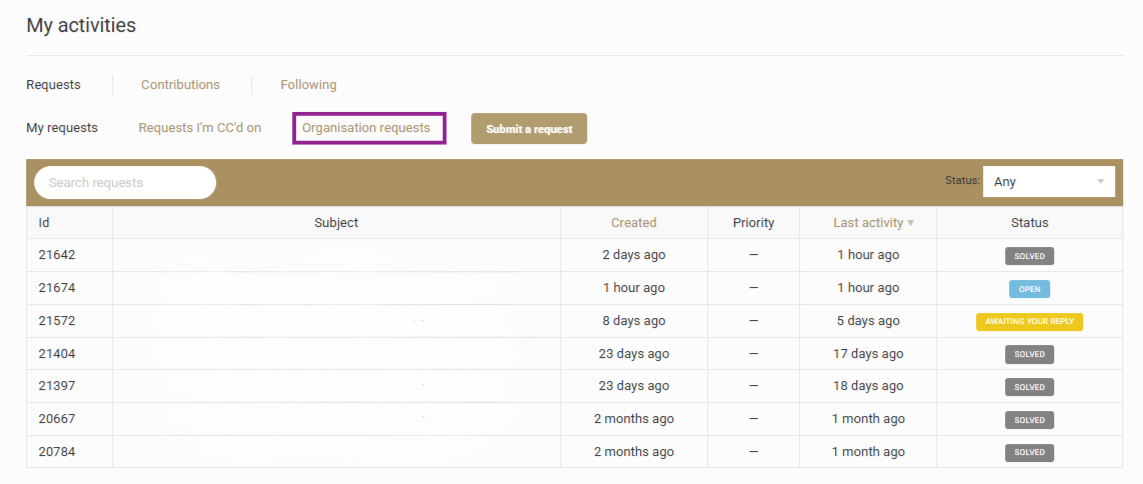Click the Submit a request button
Image resolution: width=1143 pixels, height=484 pixels.
(528, 129)
